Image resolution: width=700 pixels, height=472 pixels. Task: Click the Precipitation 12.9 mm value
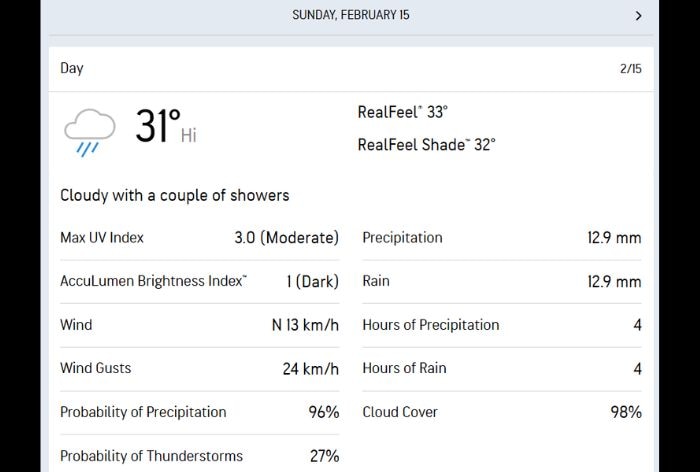click(x=614, y=238)
